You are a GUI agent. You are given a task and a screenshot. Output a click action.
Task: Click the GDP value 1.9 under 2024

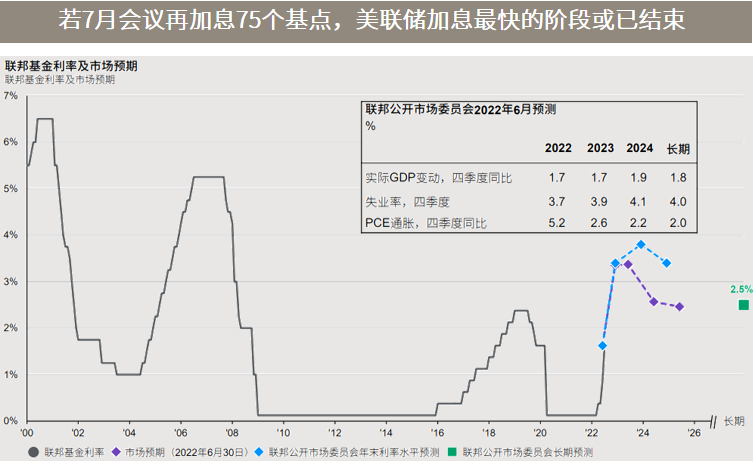pos(638,178)
